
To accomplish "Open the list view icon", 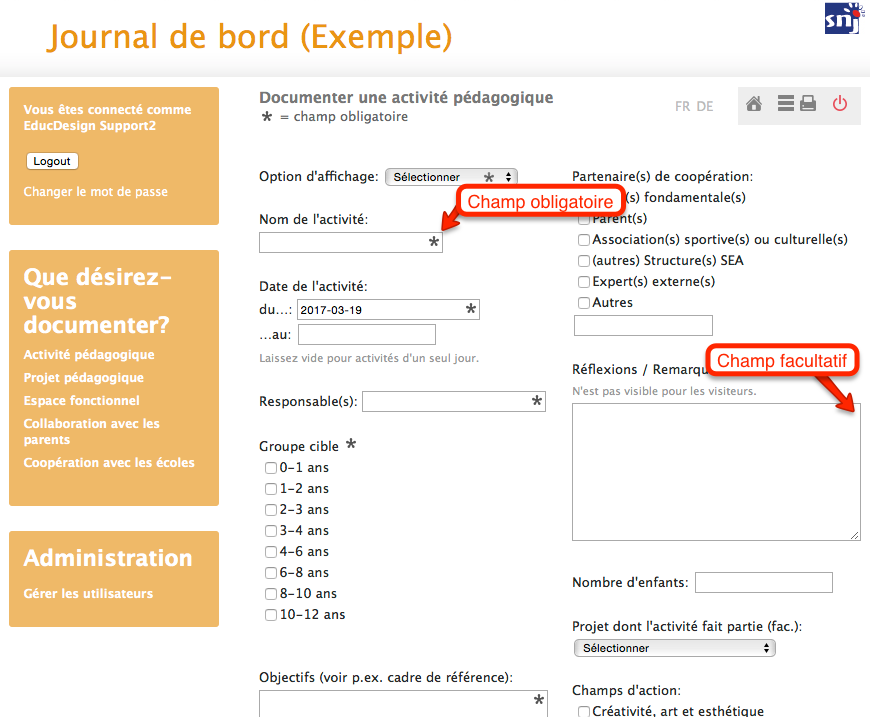I will [x=785, y=104].
